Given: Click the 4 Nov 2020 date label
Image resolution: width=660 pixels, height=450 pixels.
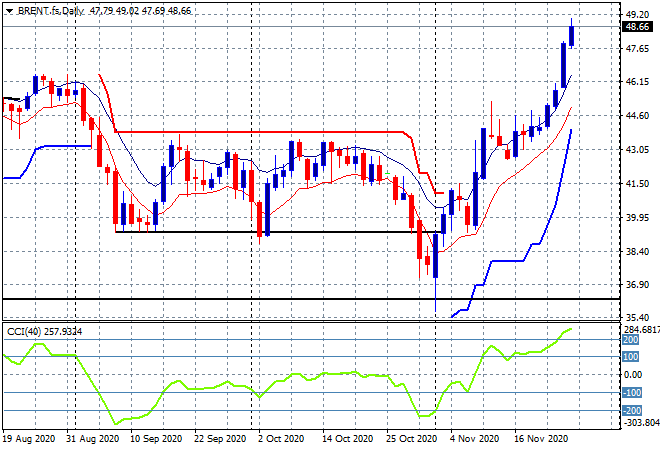Looking at the screenshot, I should point(474,439).
